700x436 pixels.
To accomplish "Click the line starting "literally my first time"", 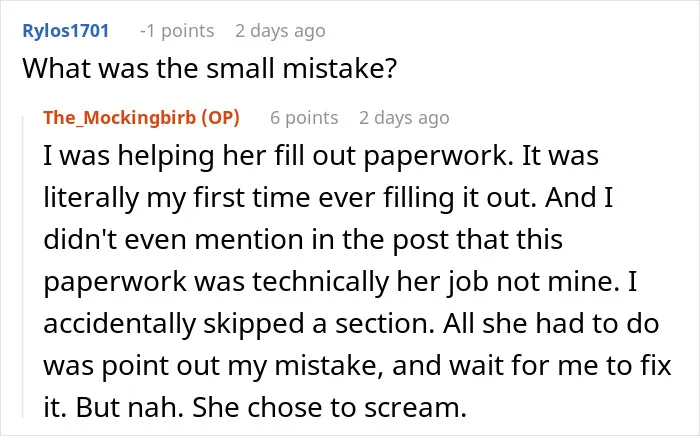I will [x=328, y=198].
